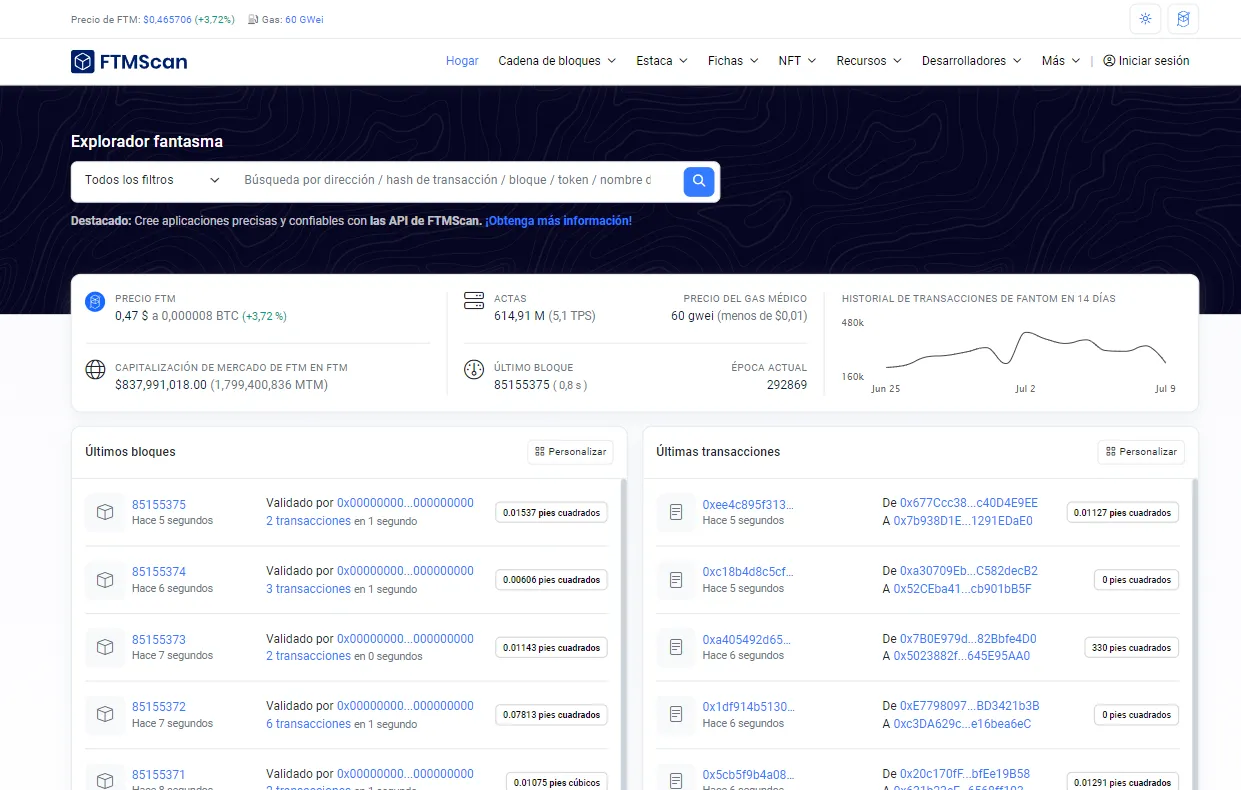1241x790 pixels.
Task: Toggle light/dark theme with the sun icon
Action: click(x=1144, y=18)
